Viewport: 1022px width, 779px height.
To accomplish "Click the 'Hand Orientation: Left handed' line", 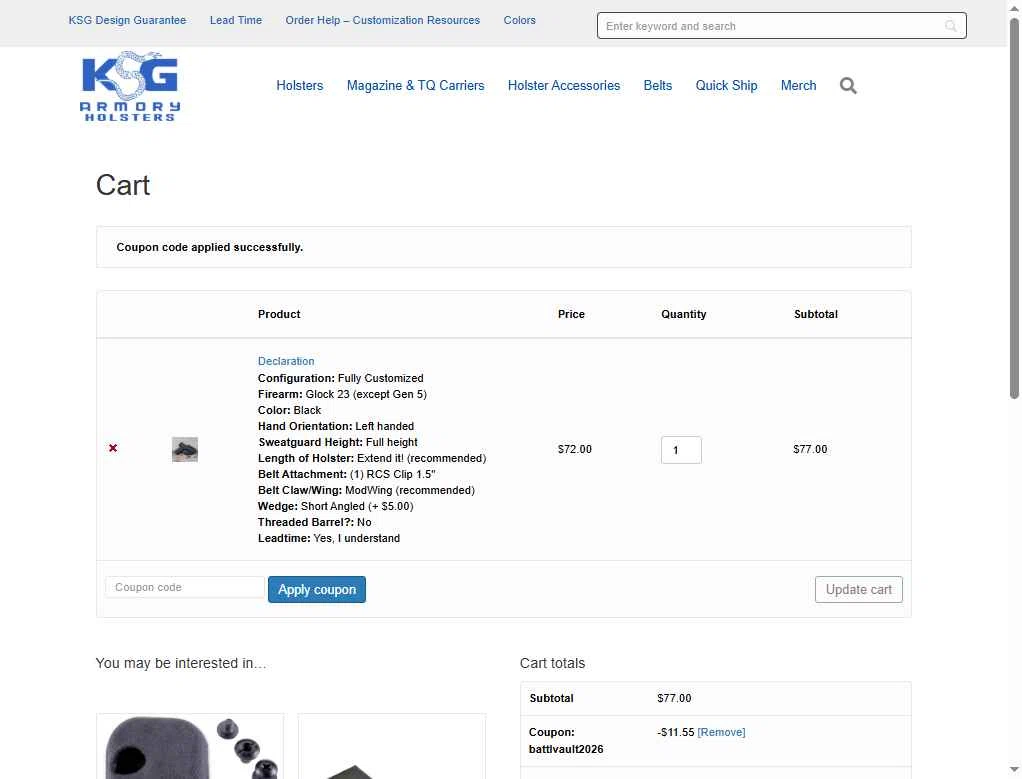I will click(336, 426).
